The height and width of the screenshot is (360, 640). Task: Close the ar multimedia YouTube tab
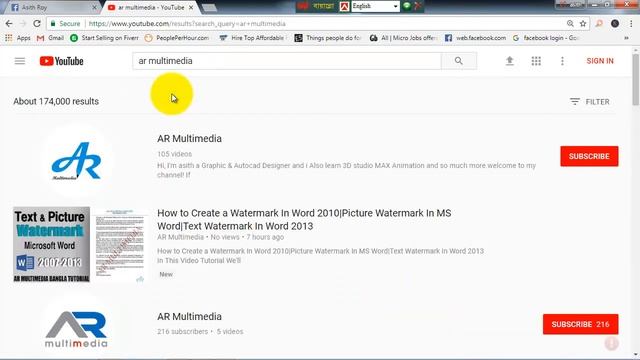pyautogui.click(x=191, y=7)
